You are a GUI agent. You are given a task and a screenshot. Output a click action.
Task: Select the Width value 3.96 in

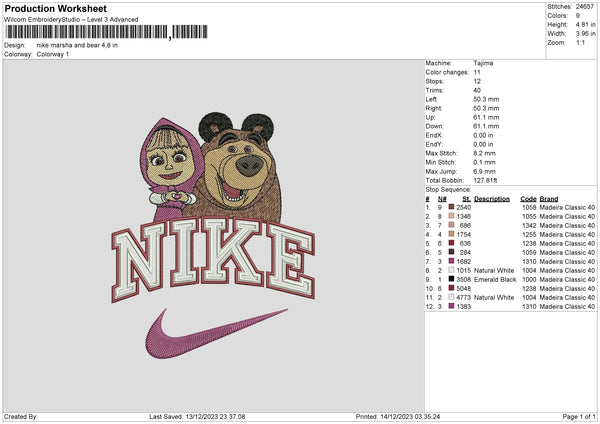click(585, 34)
